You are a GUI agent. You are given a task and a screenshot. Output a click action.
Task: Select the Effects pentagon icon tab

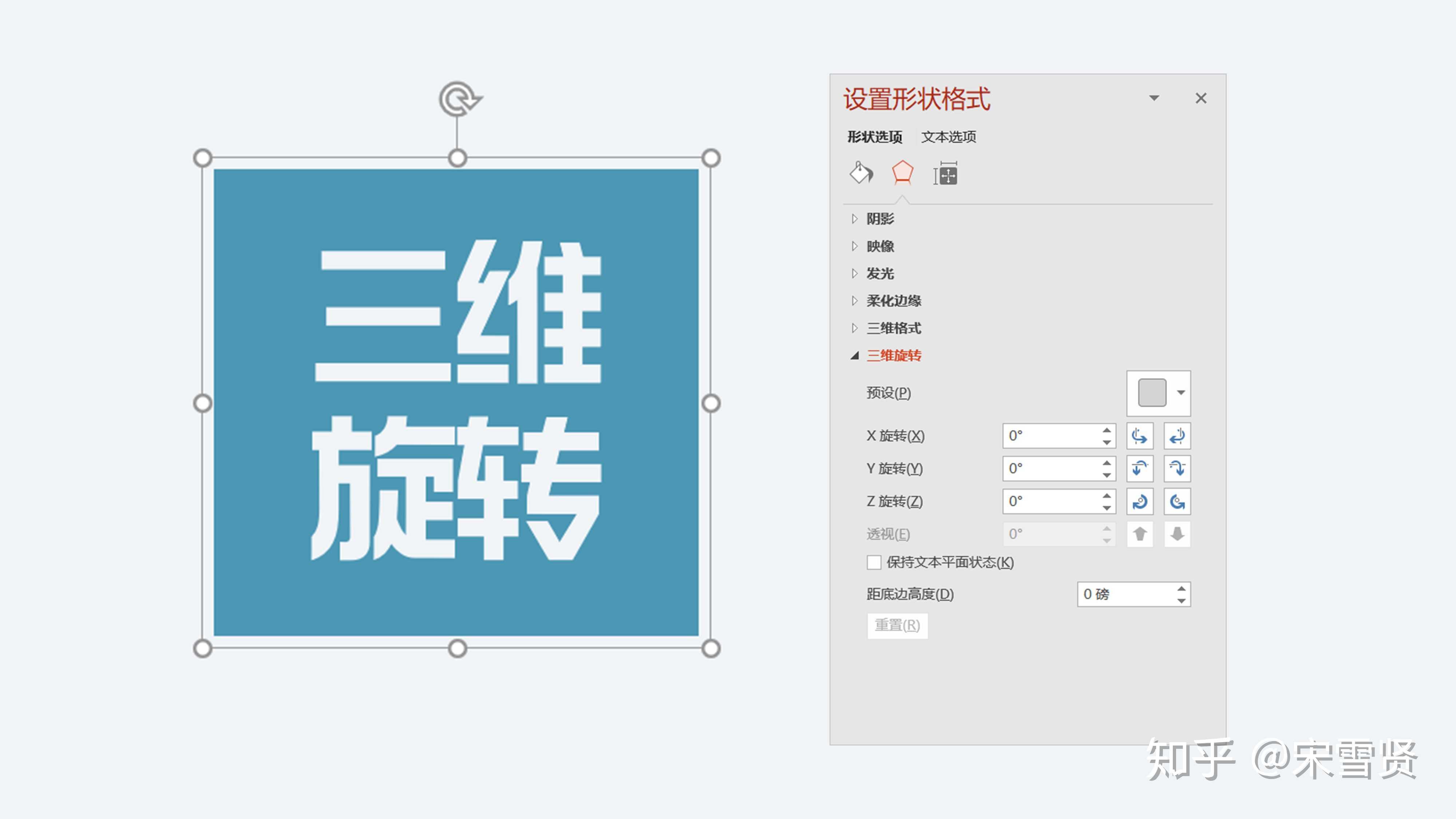(902, 173)
